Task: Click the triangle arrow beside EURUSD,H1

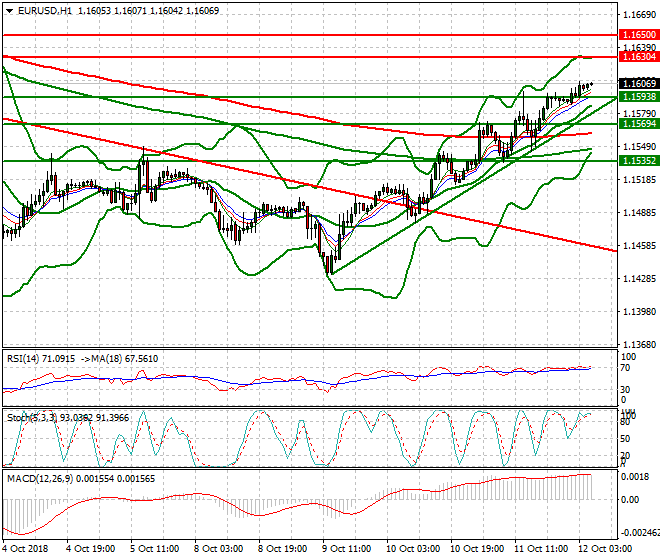Action: (10, 11)
